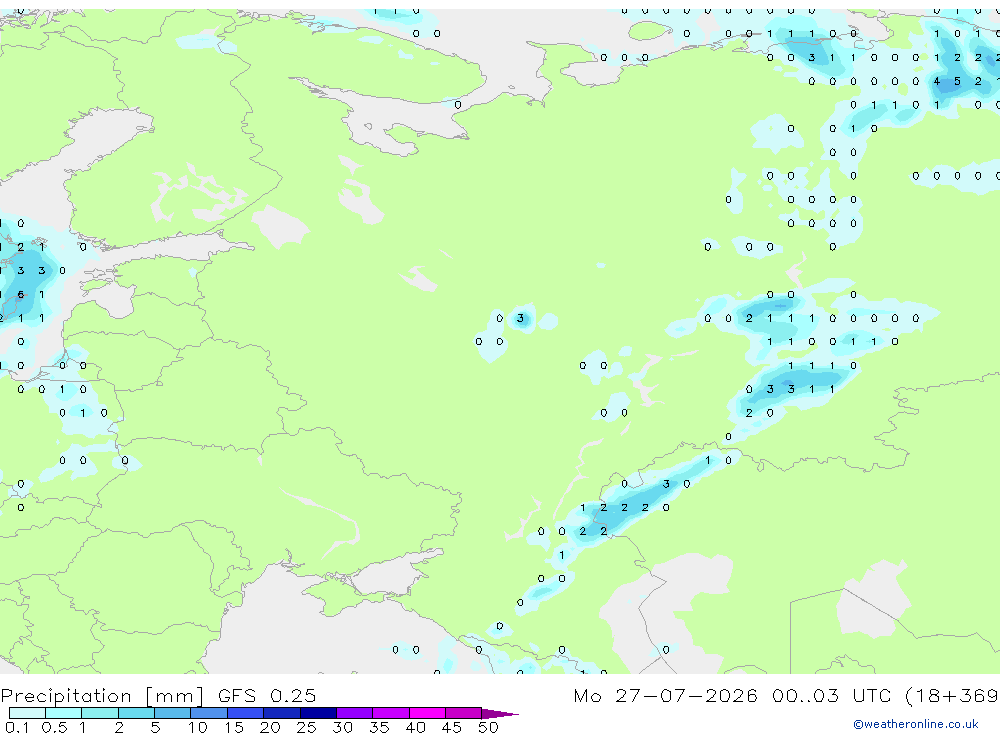Click the "Precipitation [mm]" title text

pyautogui.click(x=102, y=695)
